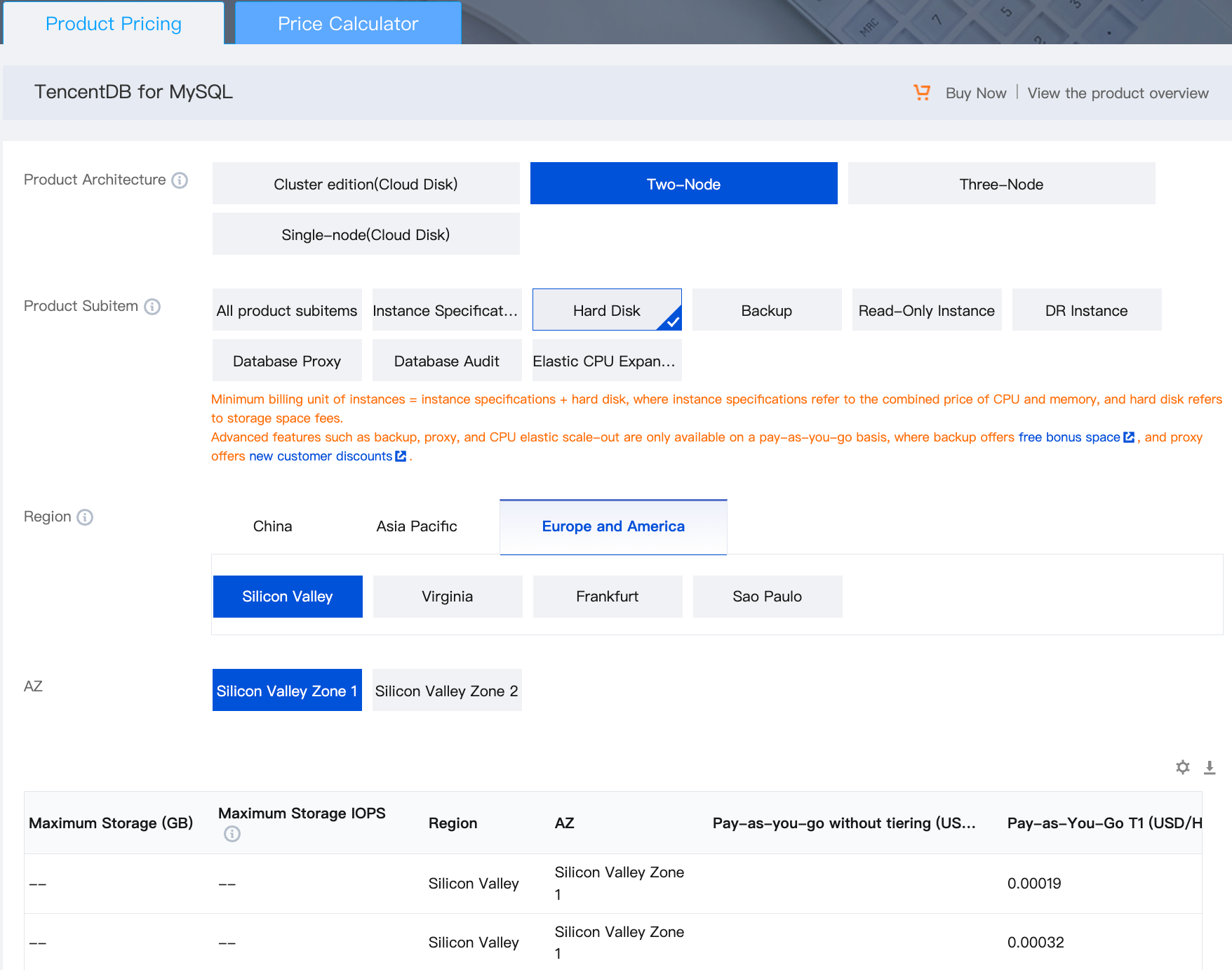
Task: Select the Backup product subitem
Action: tap(766, 310)
